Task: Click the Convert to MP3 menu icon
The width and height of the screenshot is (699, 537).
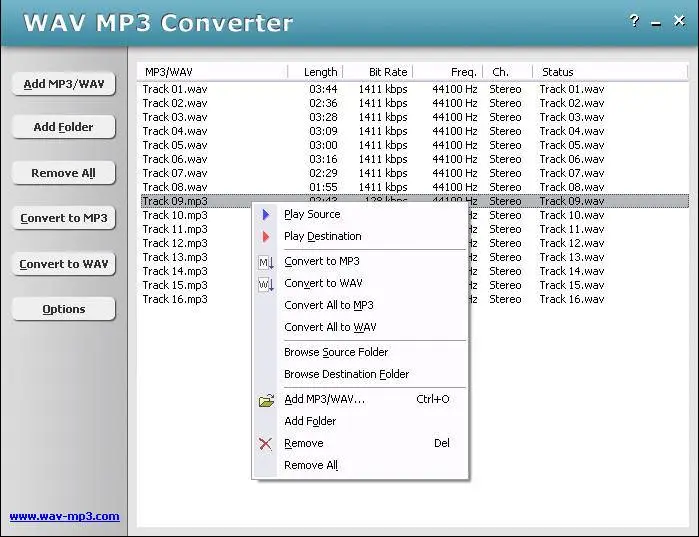Action: coord(266,262)
